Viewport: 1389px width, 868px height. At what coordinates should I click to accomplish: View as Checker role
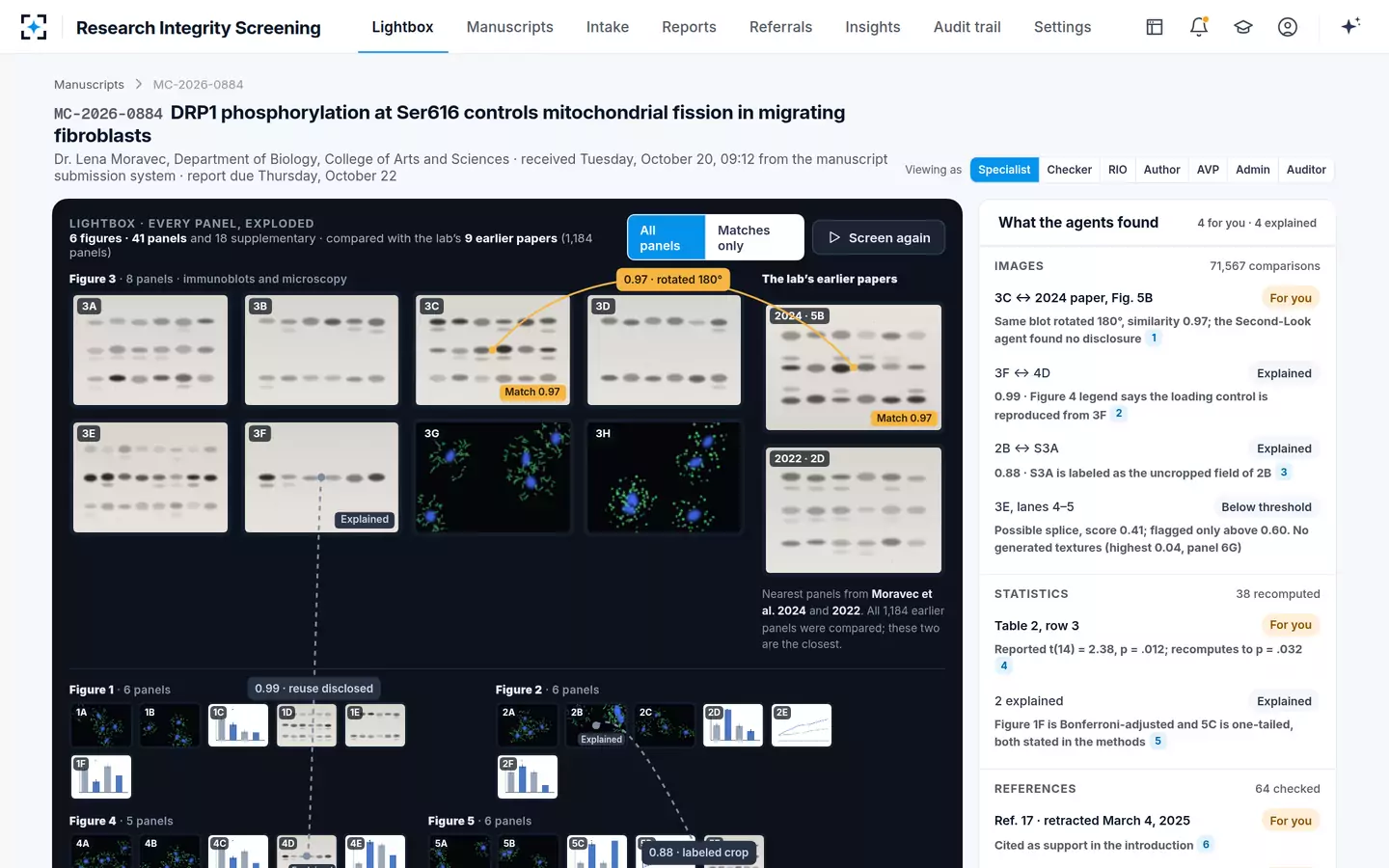click(x=1069, y=170)
